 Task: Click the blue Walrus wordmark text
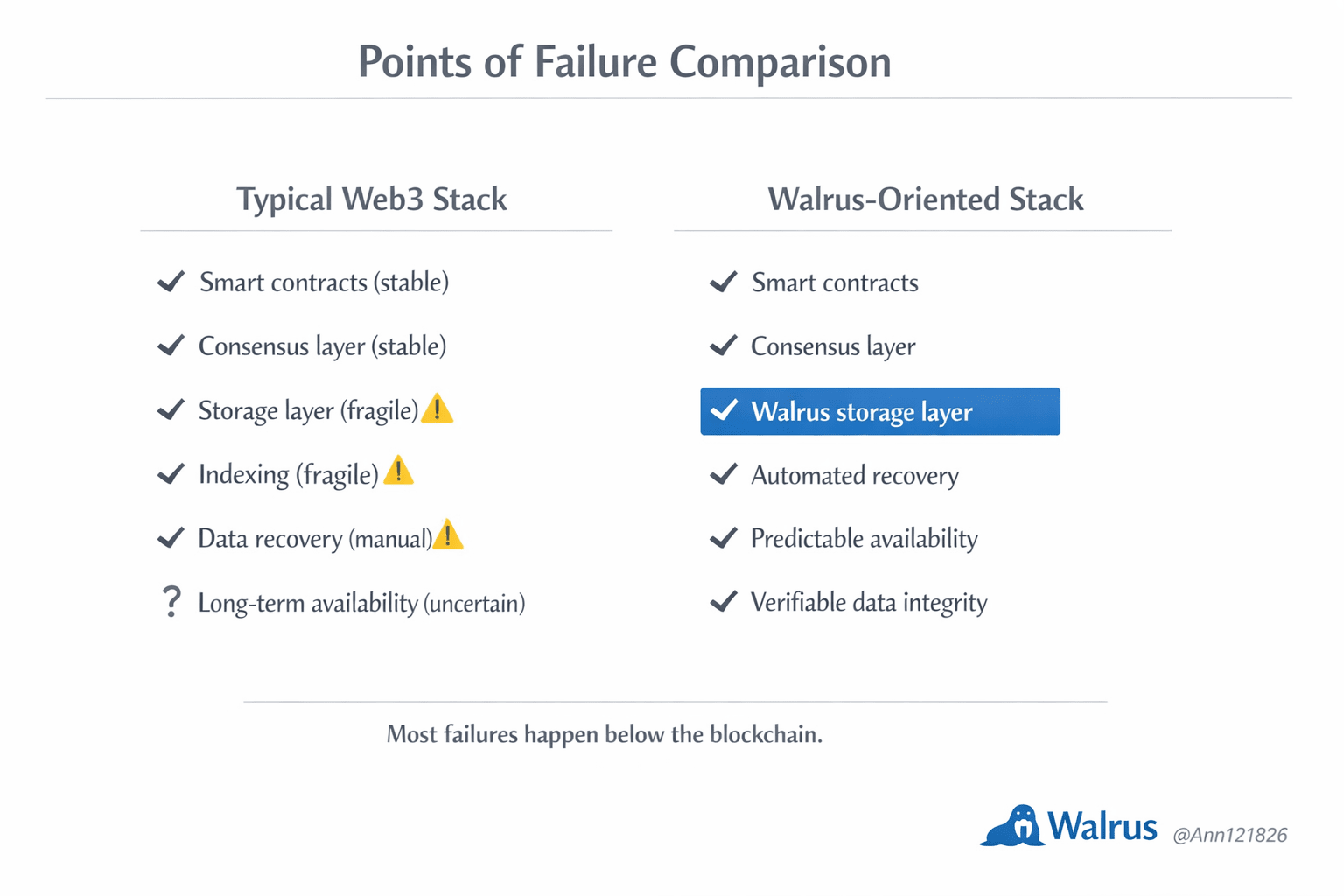[x=1102, y=826]
